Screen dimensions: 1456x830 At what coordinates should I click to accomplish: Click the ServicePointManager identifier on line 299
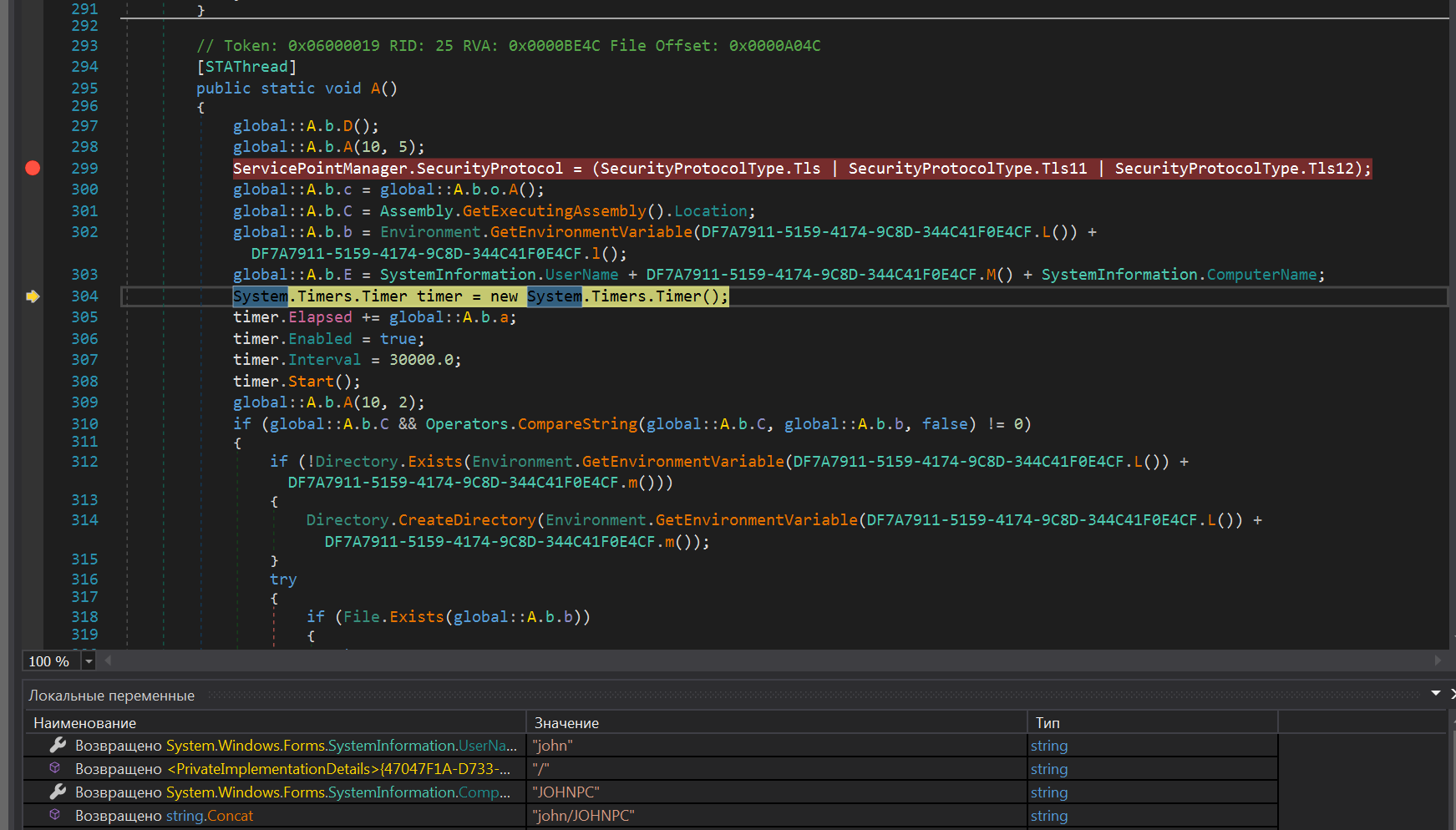(320, 169)
